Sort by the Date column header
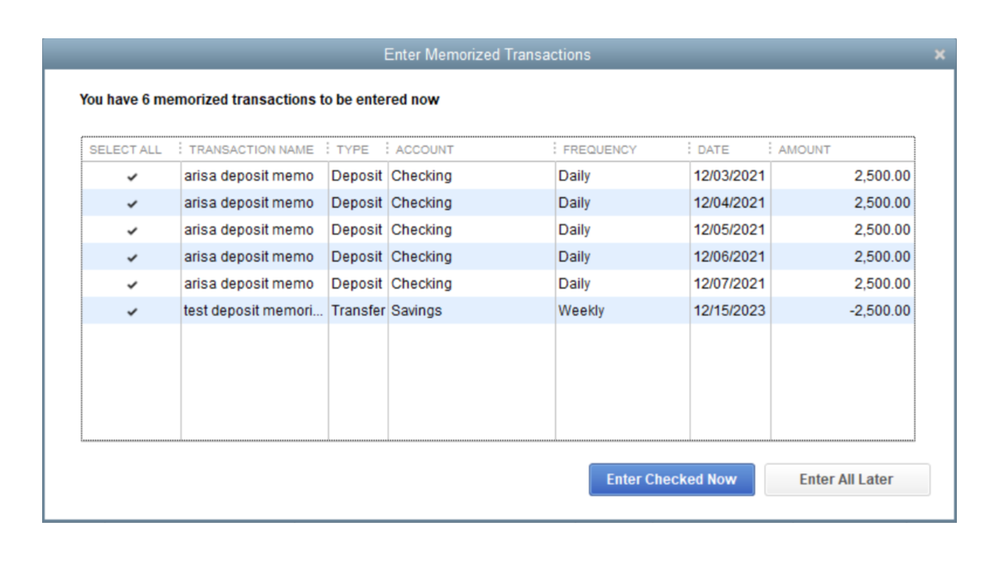999x562 pixels. point(713,150)
